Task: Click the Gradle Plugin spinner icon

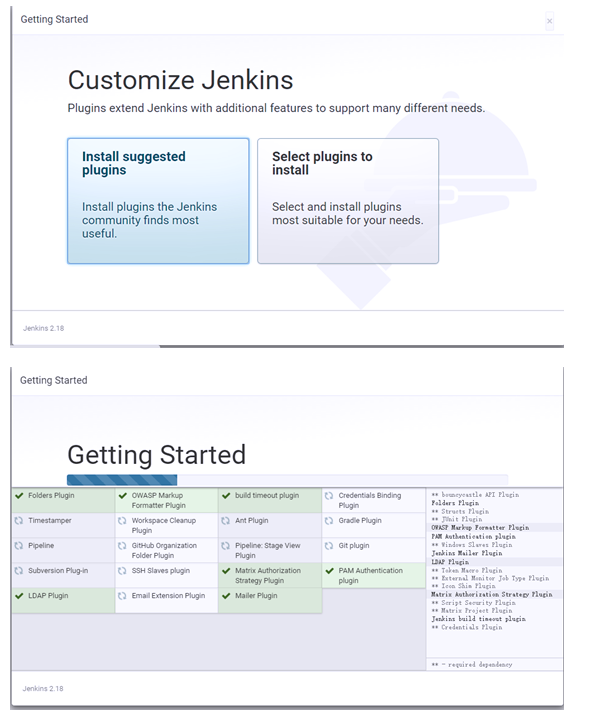Action: point(329,521)
